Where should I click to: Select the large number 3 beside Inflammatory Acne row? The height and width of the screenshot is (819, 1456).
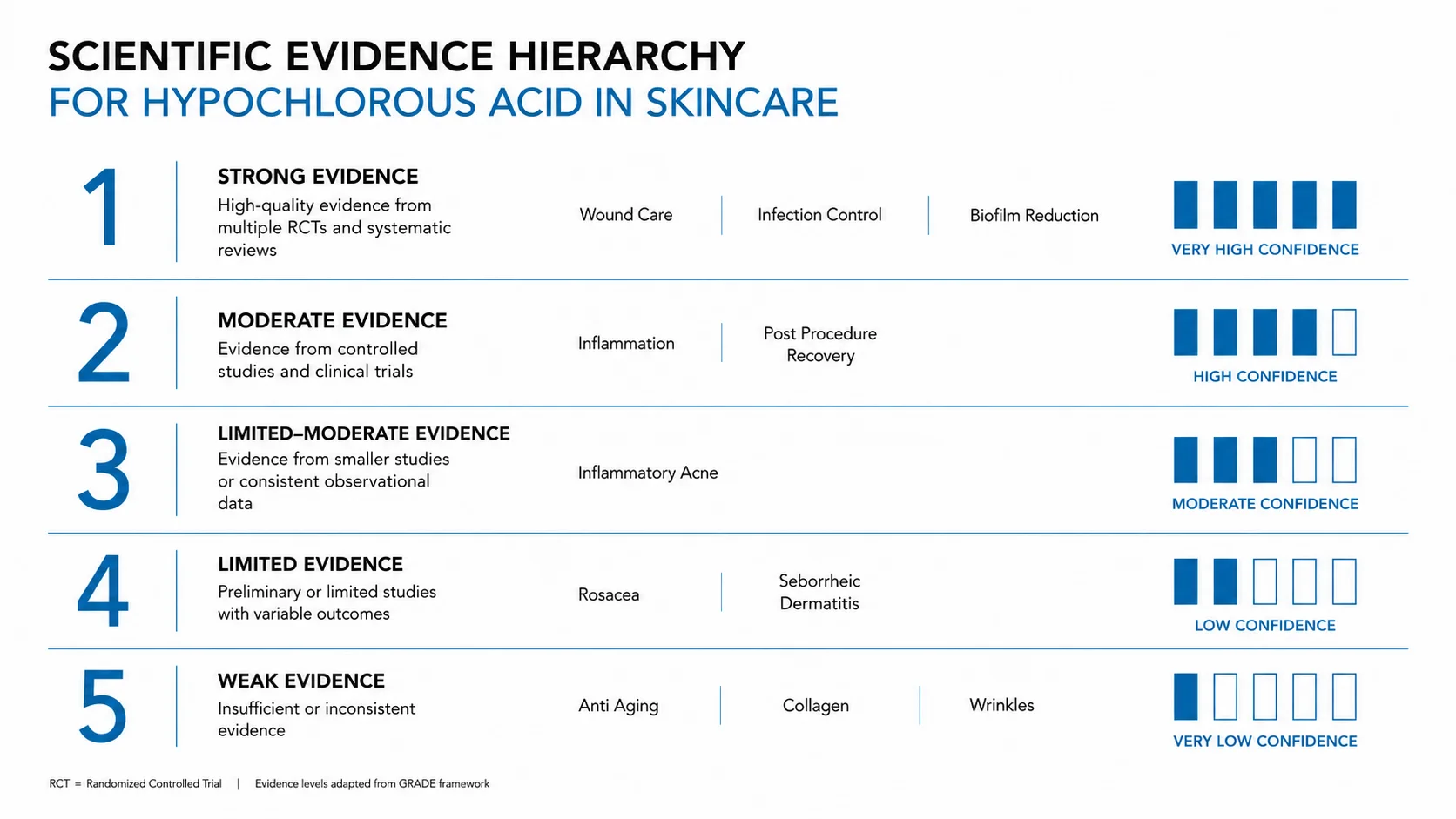tap(104, 470)
